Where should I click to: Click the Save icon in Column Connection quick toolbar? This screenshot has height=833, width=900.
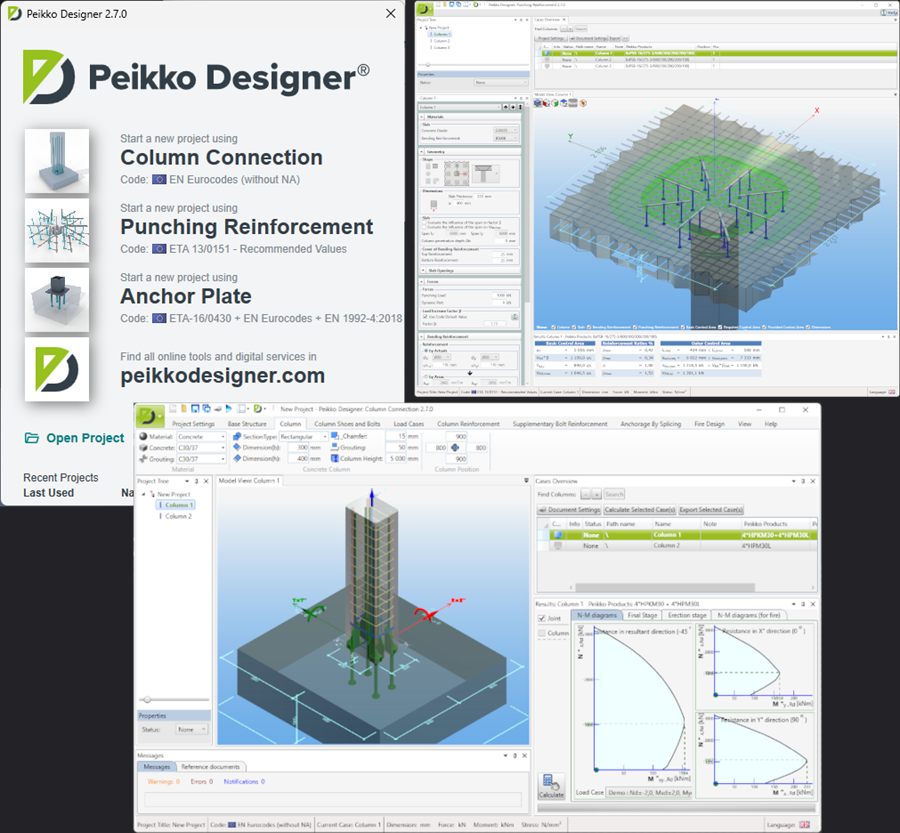[x=195, y=409]
